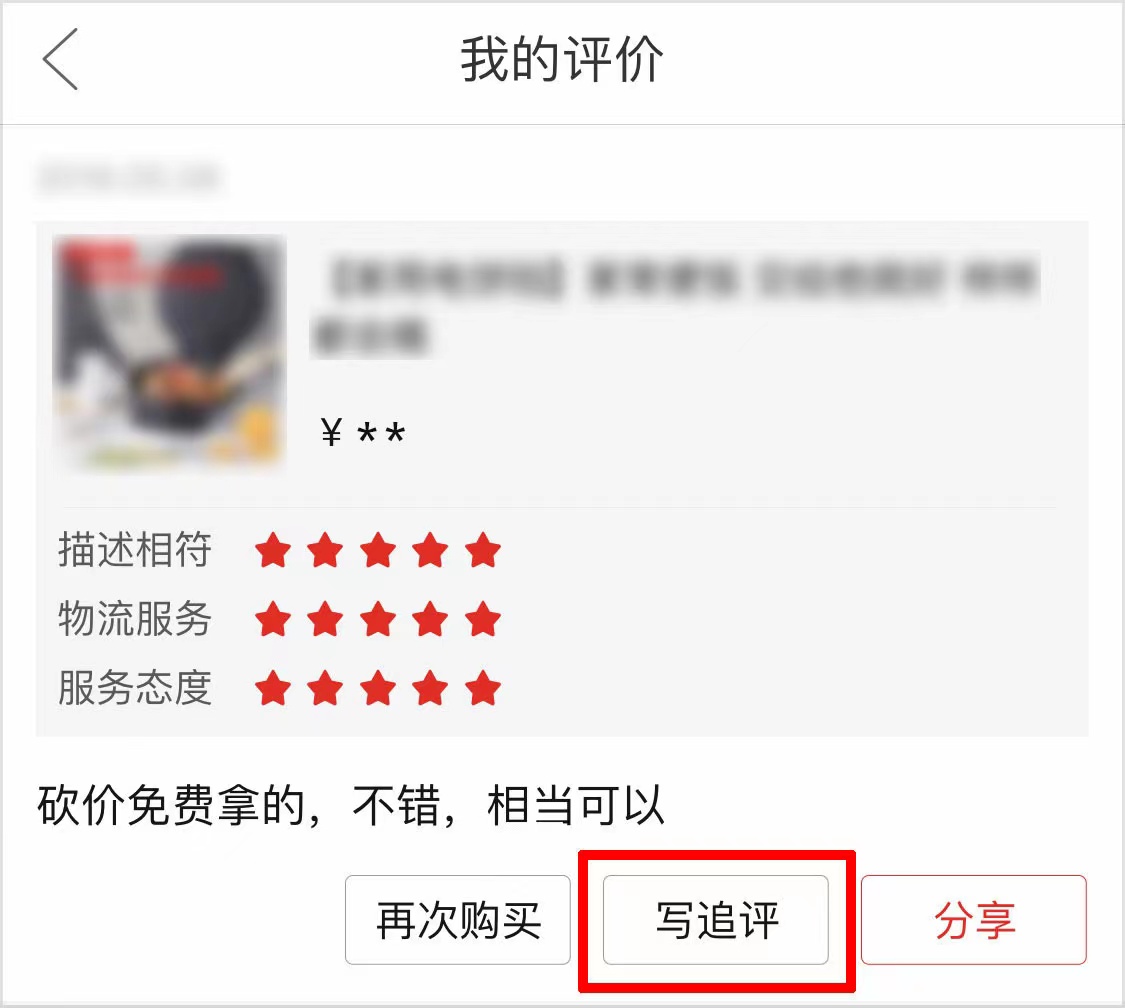This screenshot has height=1008, width=1125.
Task: Open the blurred product title text
Action: (676, 304)
